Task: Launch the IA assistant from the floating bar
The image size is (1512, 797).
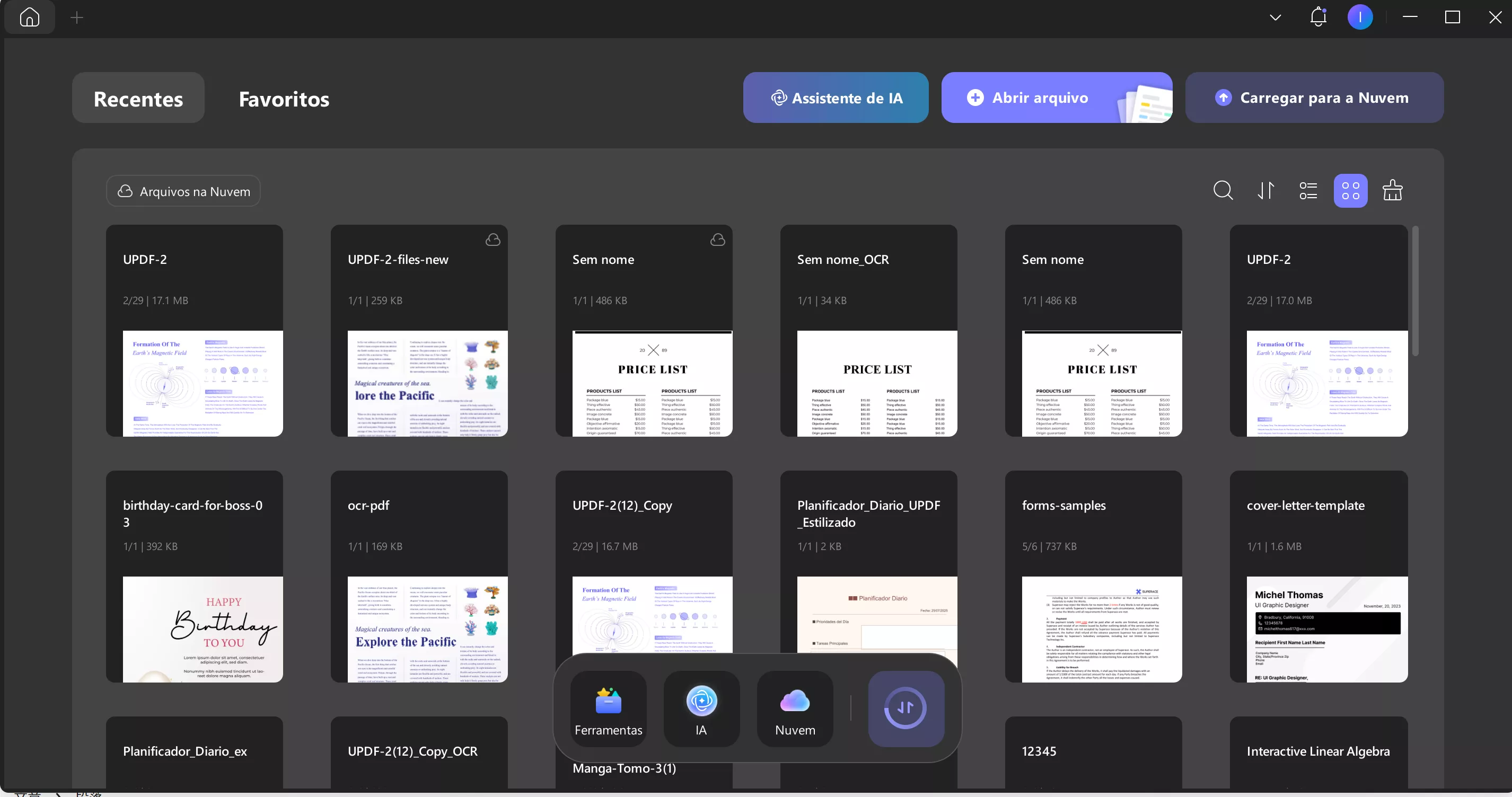Action: tap(701, 709)
